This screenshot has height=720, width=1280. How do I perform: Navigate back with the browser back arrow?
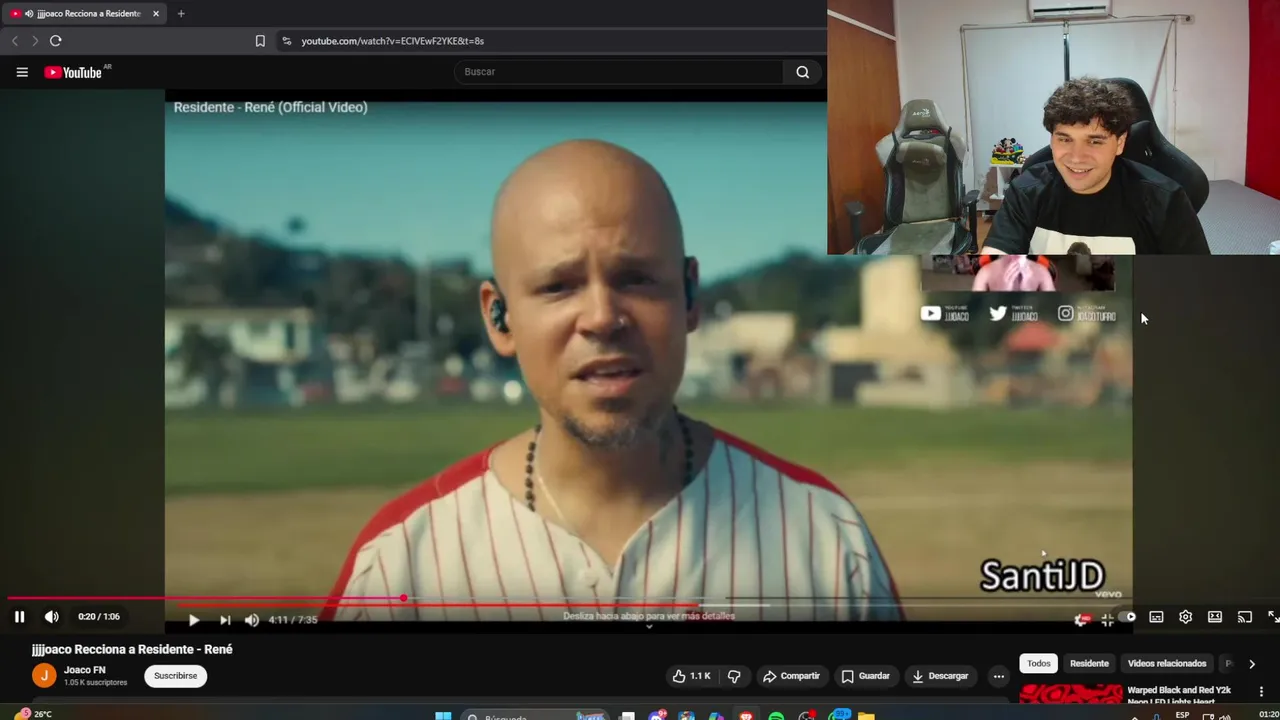pos(15,41)
